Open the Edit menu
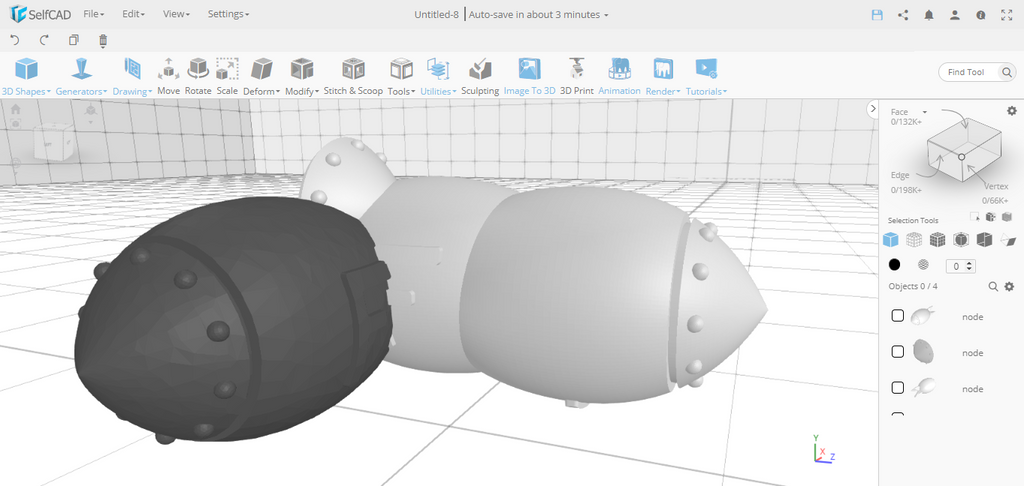Viewport: 1024px width, 486px height. click(x=133, y=14)
